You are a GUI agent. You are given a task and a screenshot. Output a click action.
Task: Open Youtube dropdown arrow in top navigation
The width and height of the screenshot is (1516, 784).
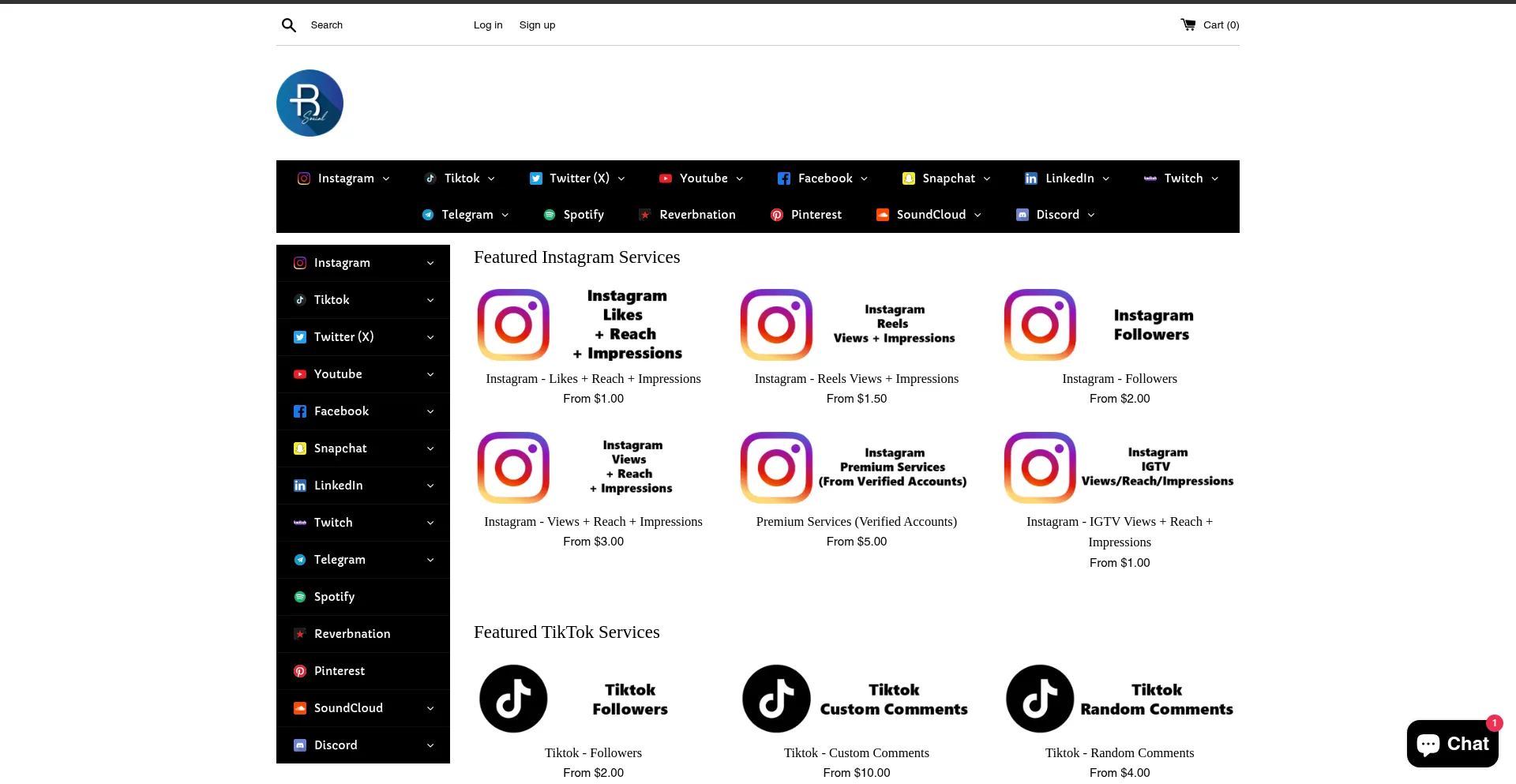(740, 178)
